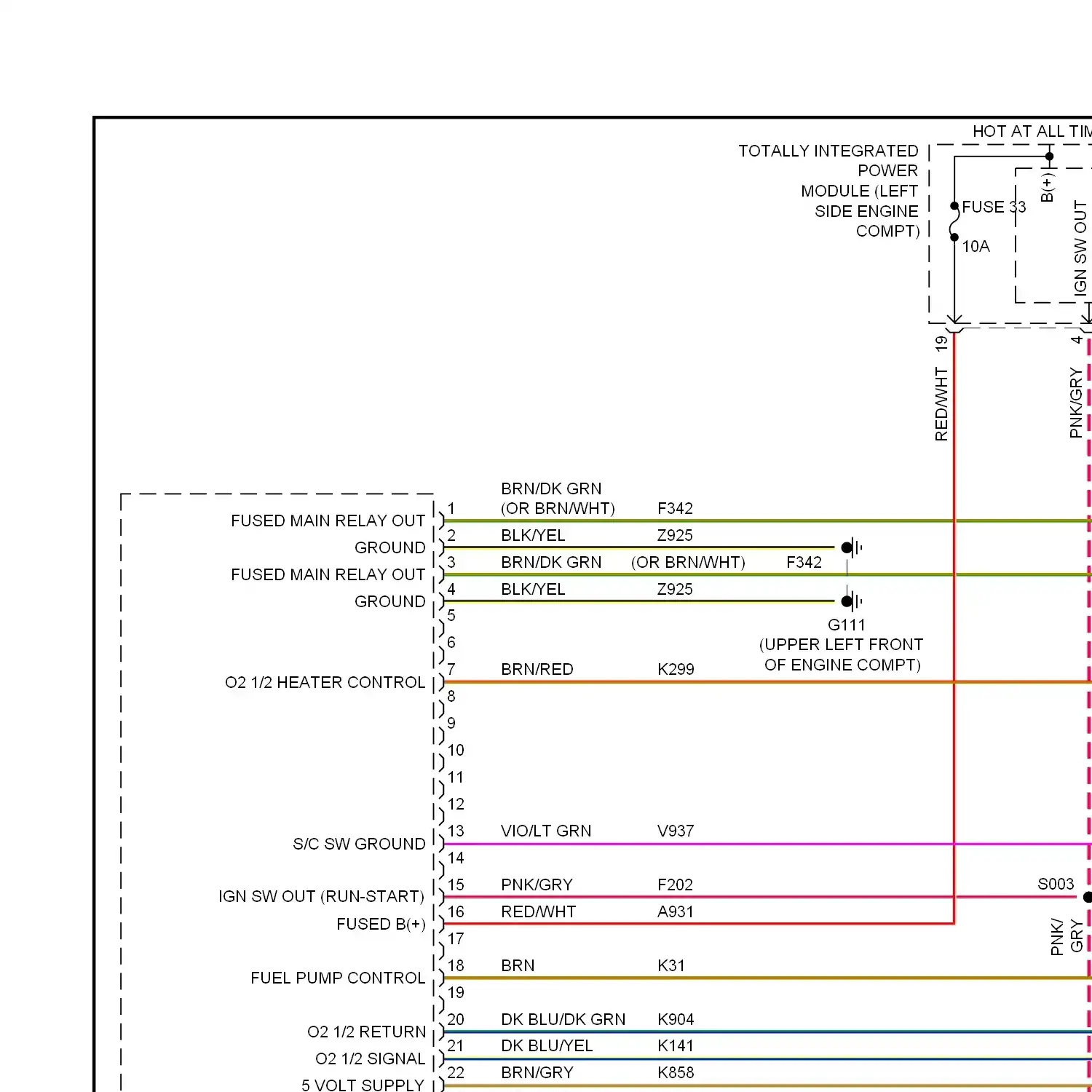This screenshot has height=1092, width=1092.
Task: Click the ground symbol above the G111 label
Action: [852, 601]
